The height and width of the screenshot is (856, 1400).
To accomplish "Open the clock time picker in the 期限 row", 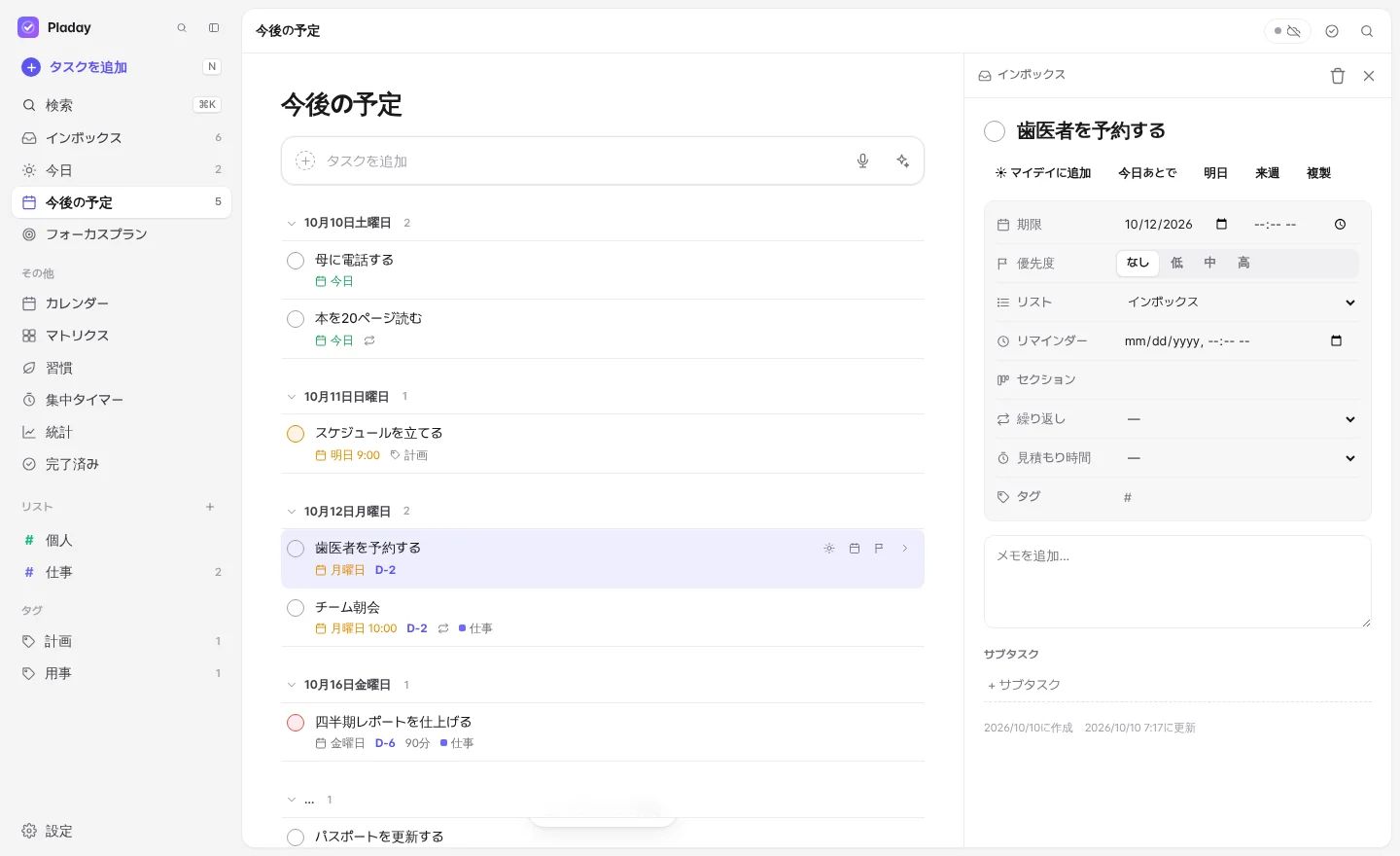I will click(x=1340, y=225).
